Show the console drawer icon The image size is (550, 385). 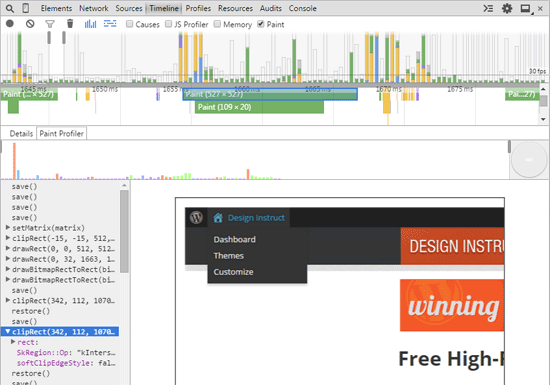tap(488, 8)
